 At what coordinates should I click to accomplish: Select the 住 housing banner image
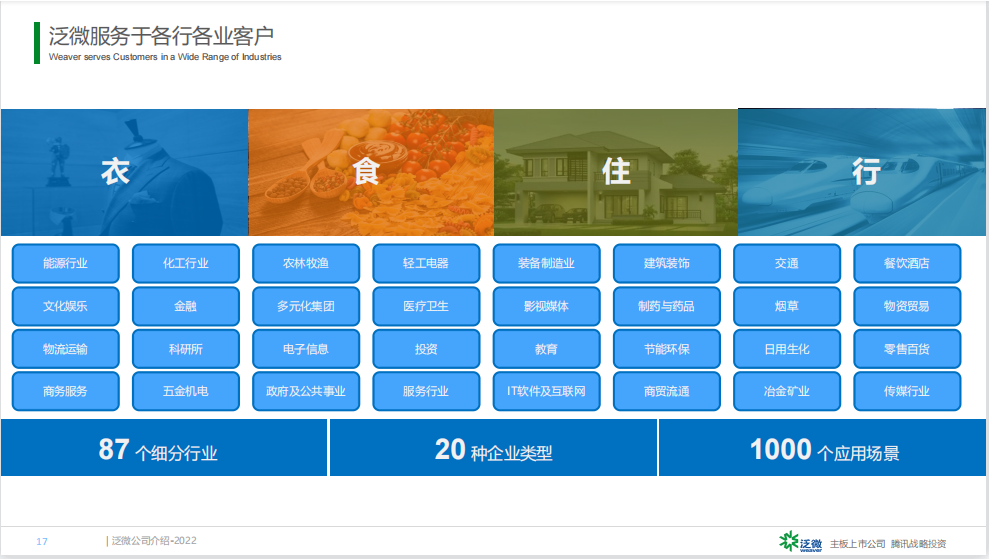[616, 172]
